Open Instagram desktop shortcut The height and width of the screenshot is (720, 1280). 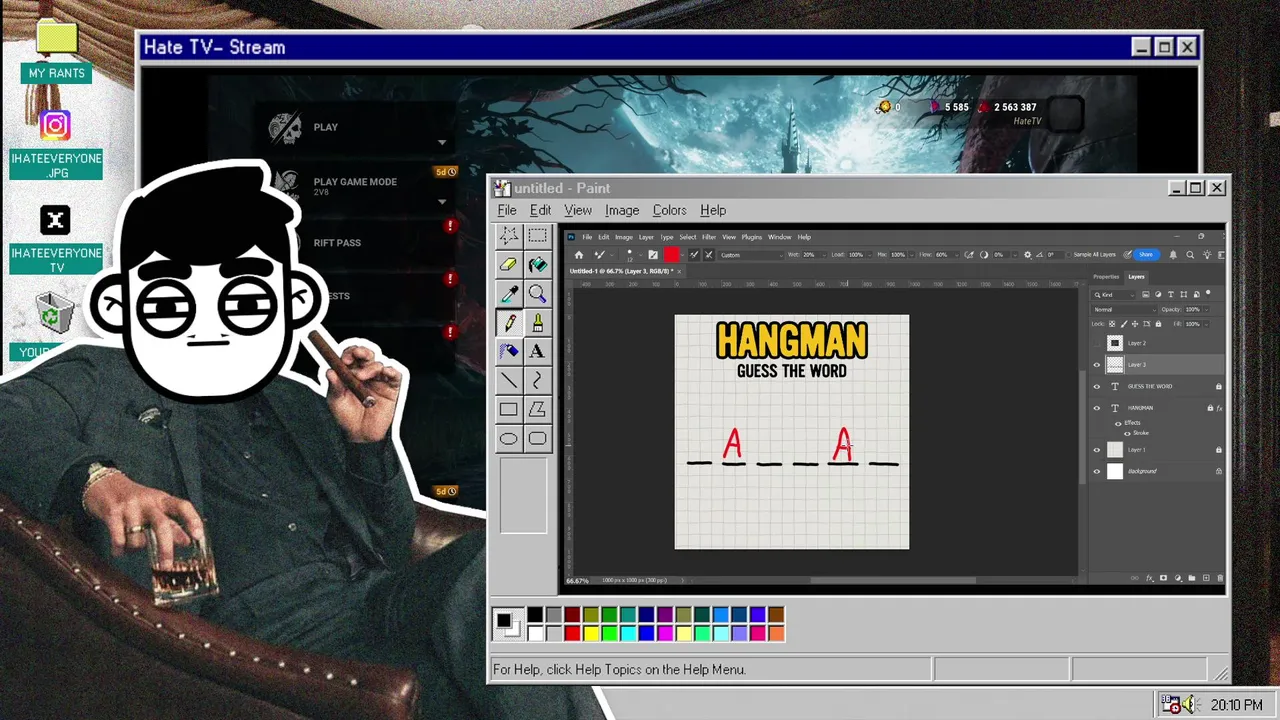click(x=55, y=125)
